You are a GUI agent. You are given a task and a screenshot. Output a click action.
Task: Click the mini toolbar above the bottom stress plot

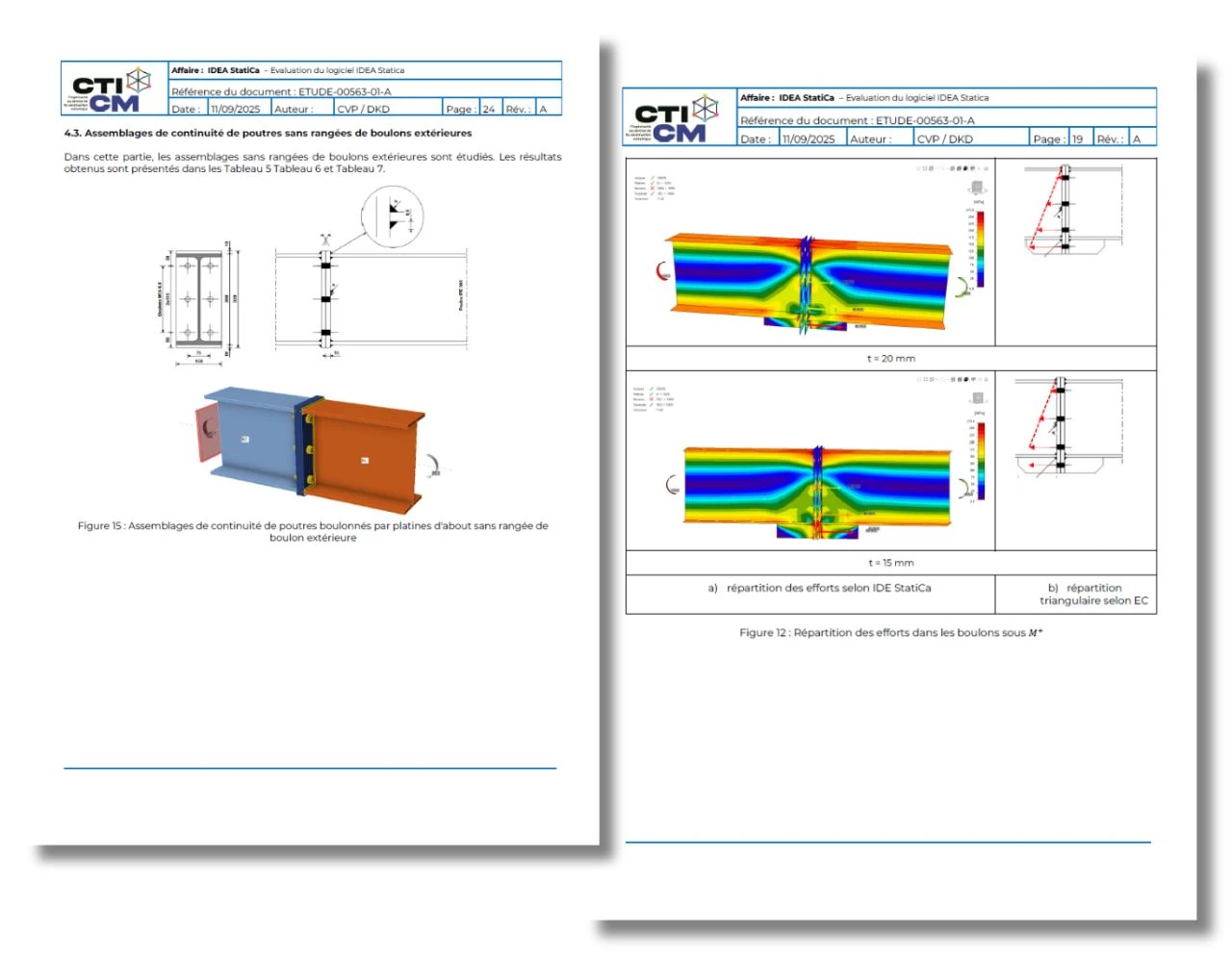point(952,379)
